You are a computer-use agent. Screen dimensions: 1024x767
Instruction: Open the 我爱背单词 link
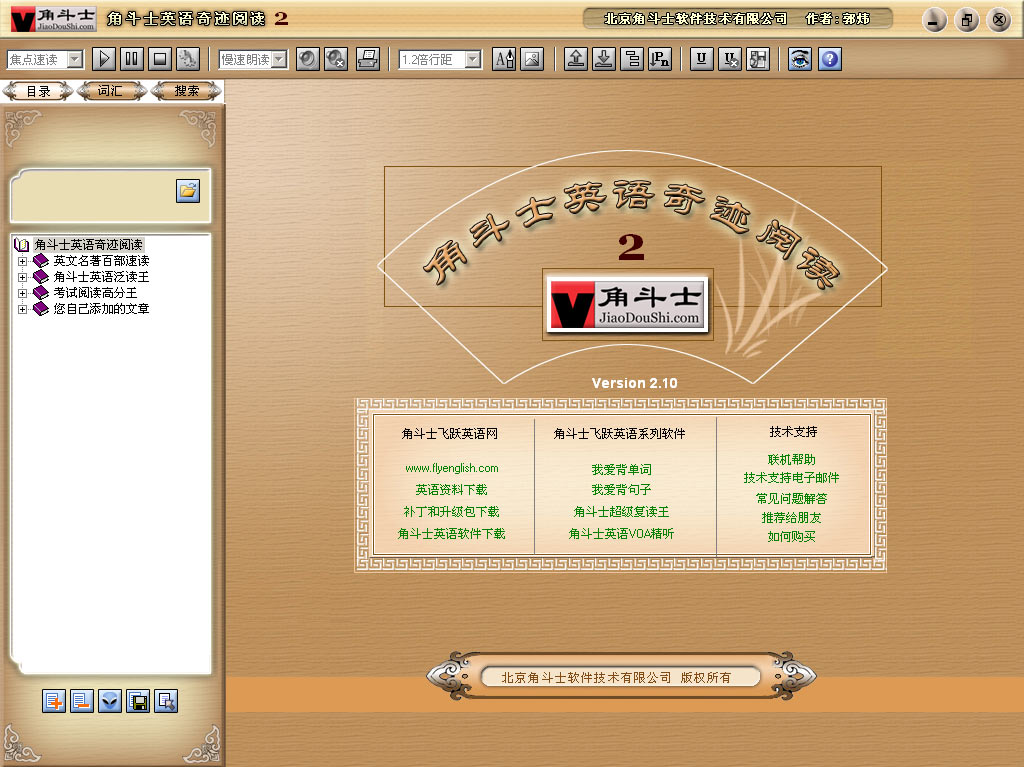click(621, 469)
